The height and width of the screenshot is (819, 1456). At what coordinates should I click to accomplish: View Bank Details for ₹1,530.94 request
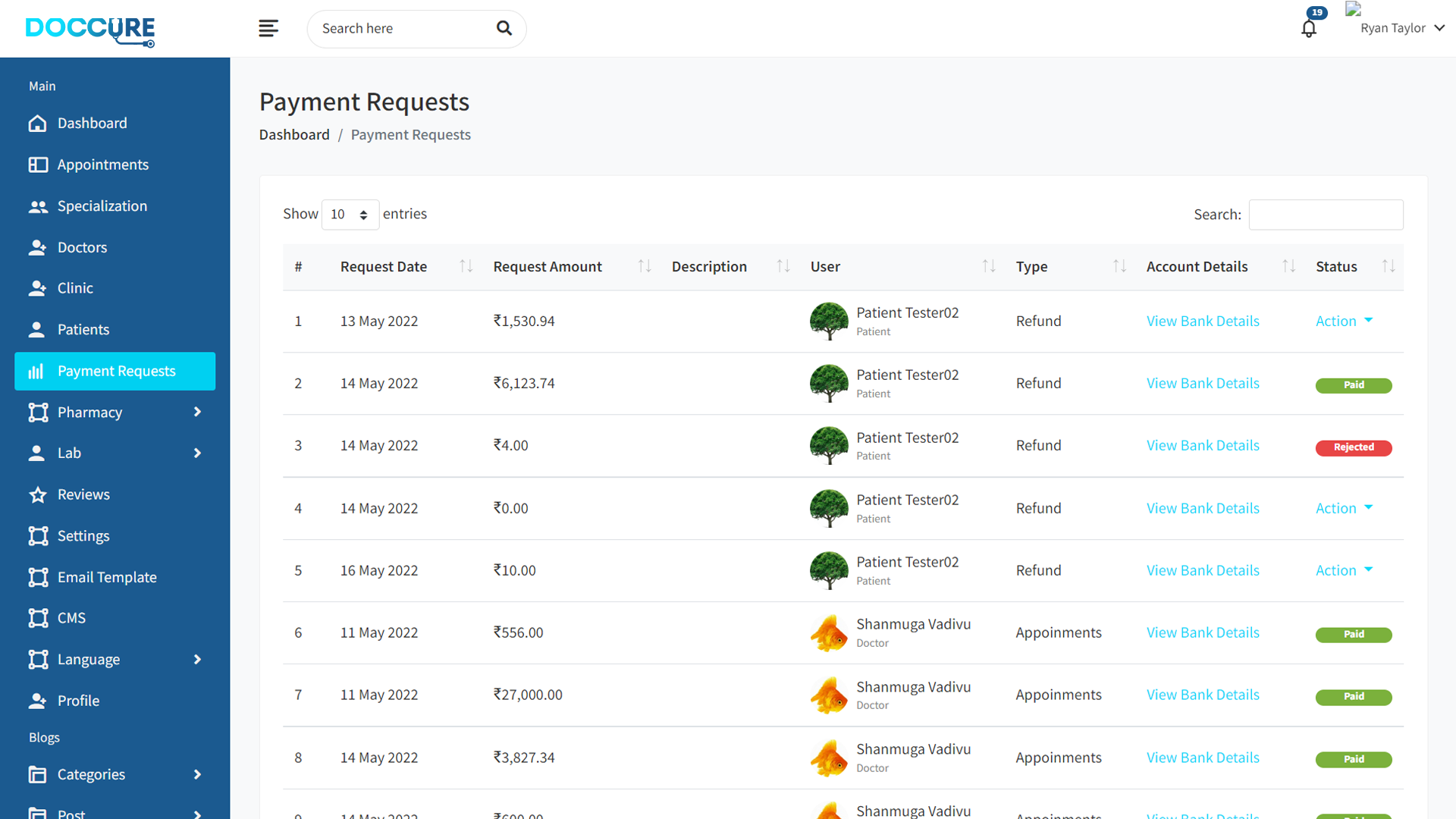(x=1203, y=322)
